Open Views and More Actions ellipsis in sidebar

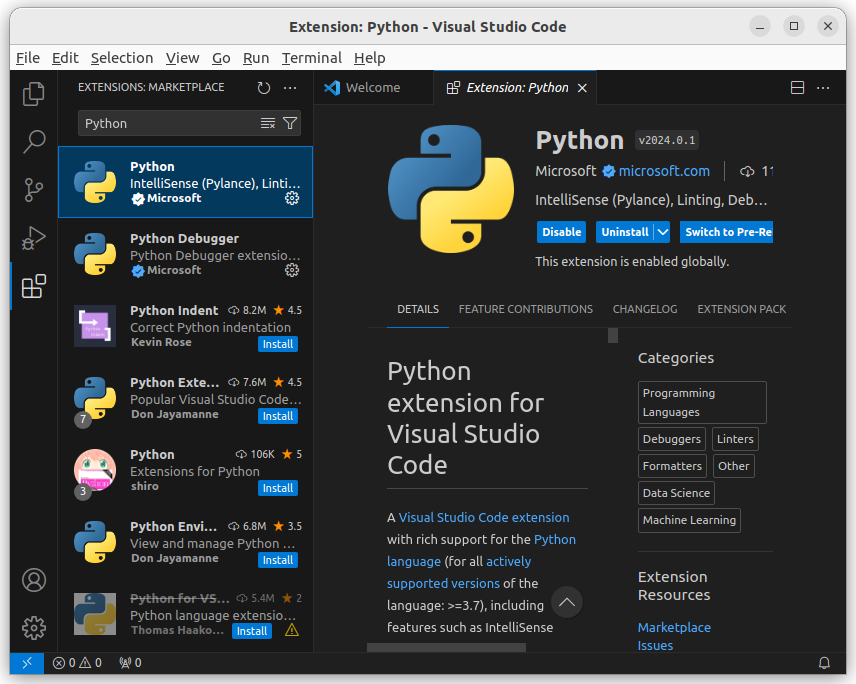pos(290,88)
